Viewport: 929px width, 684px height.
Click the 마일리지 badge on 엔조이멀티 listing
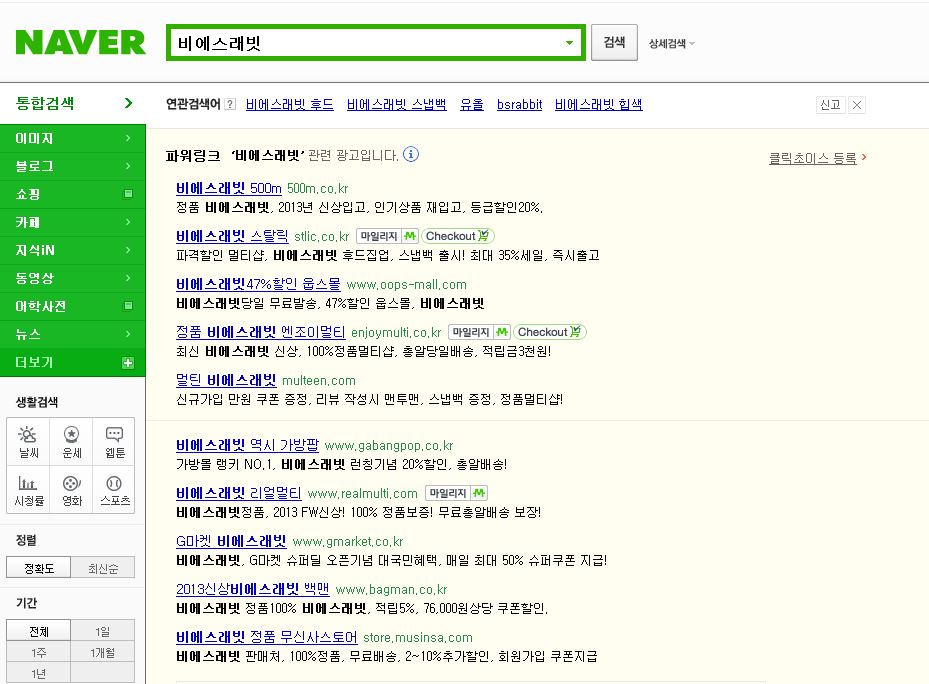(x=479, y=332)
